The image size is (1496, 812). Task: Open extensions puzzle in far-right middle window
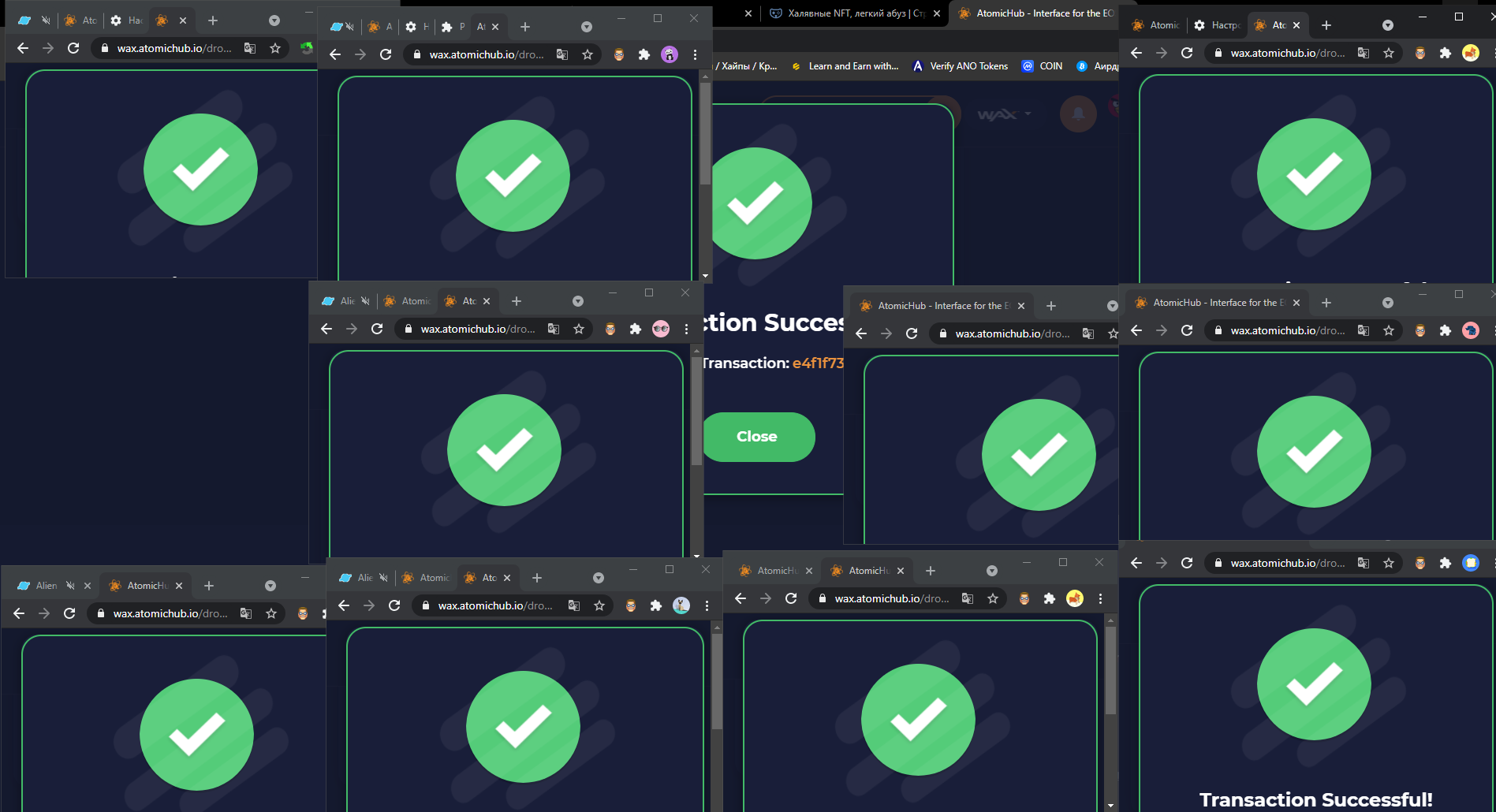coord(1446,330)
